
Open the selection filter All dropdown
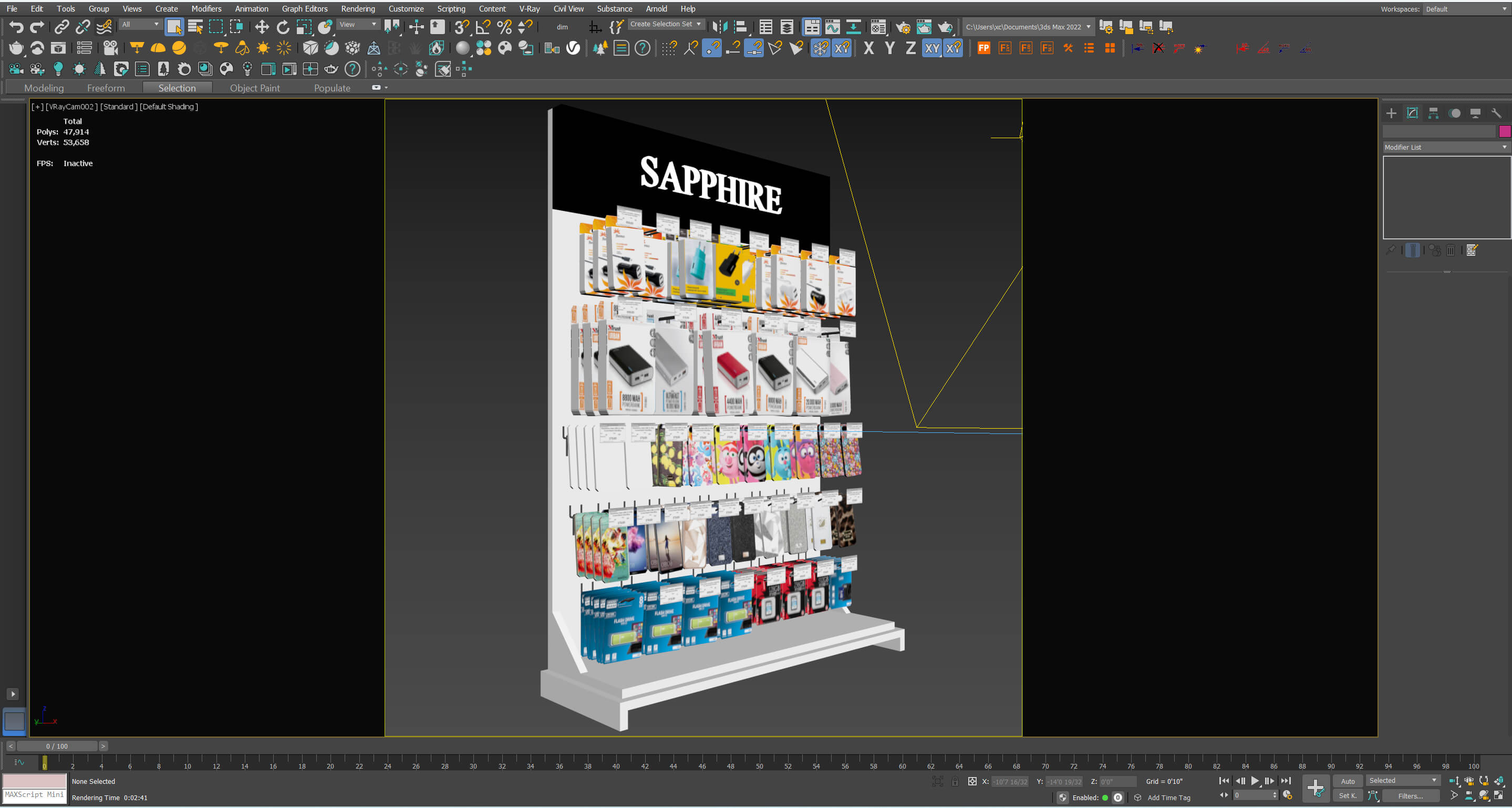click(x=140, y=25)
